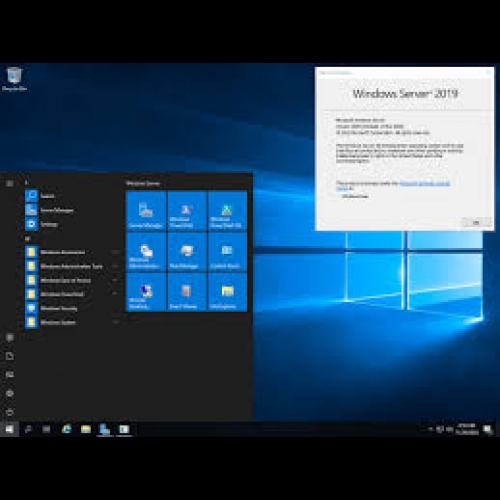Open File Explorer from the taskbar
This screenshot has height=500, width=500.
pyautogui.click(x=86, y=429)
